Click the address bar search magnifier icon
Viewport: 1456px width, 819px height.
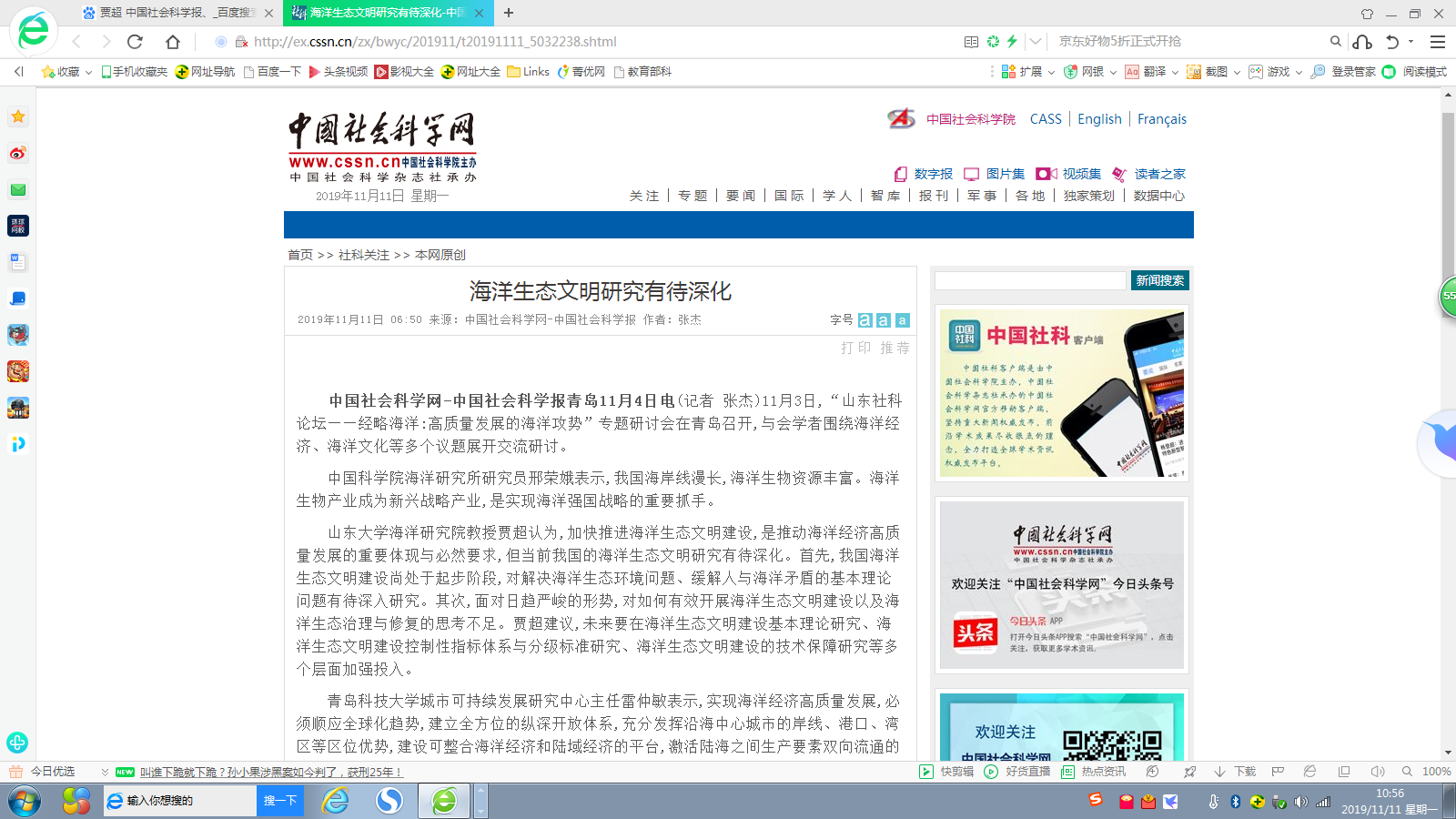coord(1335,41)
